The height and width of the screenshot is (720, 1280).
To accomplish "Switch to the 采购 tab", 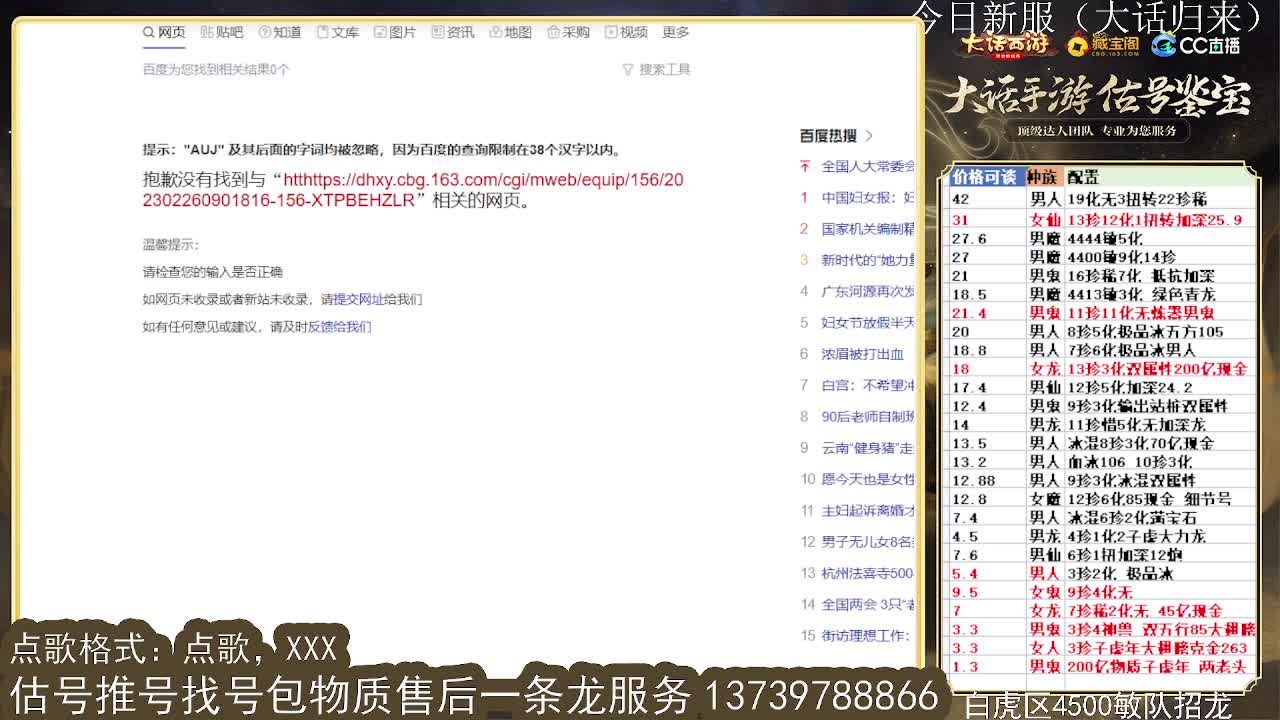I will (x=569, y=32).
